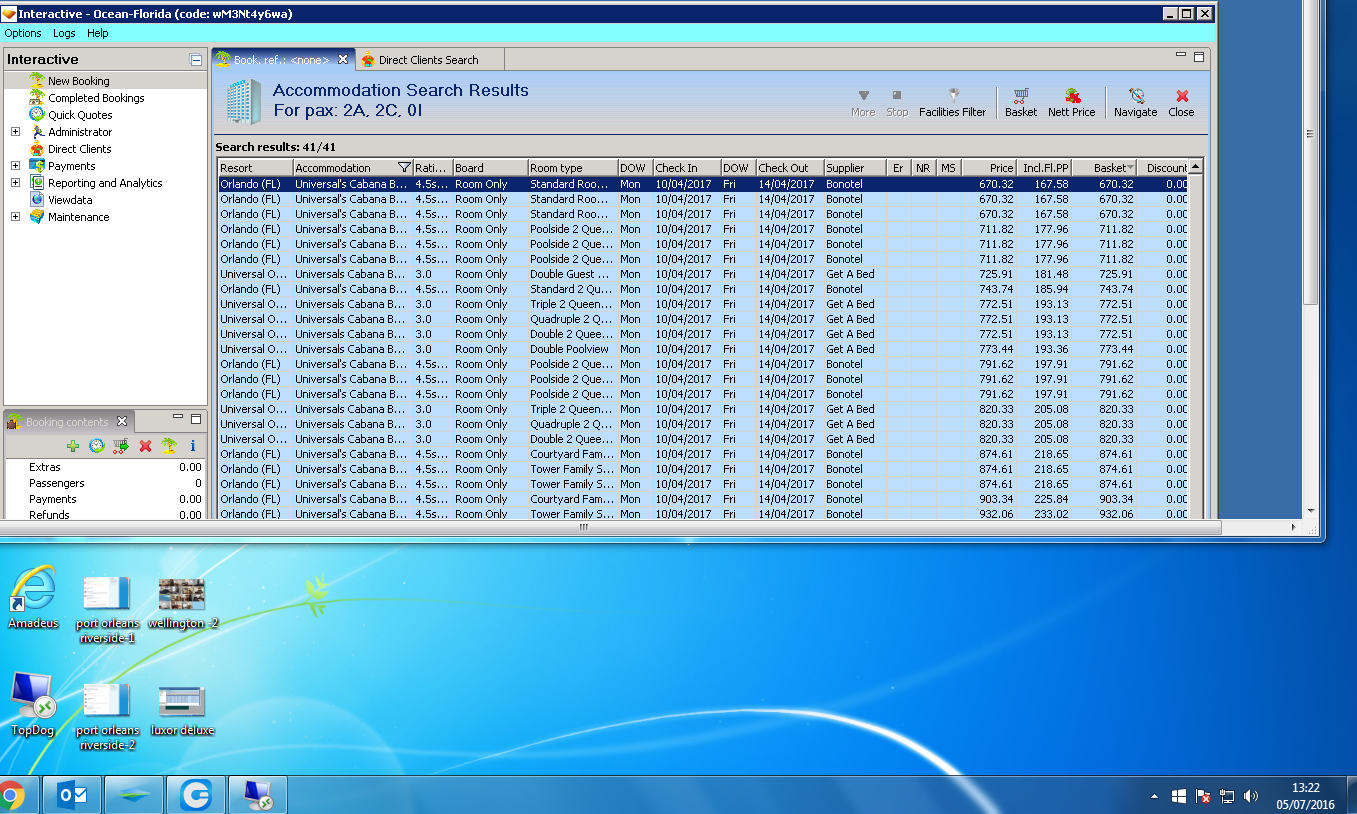The width and height of the screenshot is (1357, 814).
Task: Select port orleans riverside-2 desktop file
Action: coord(107,717)
